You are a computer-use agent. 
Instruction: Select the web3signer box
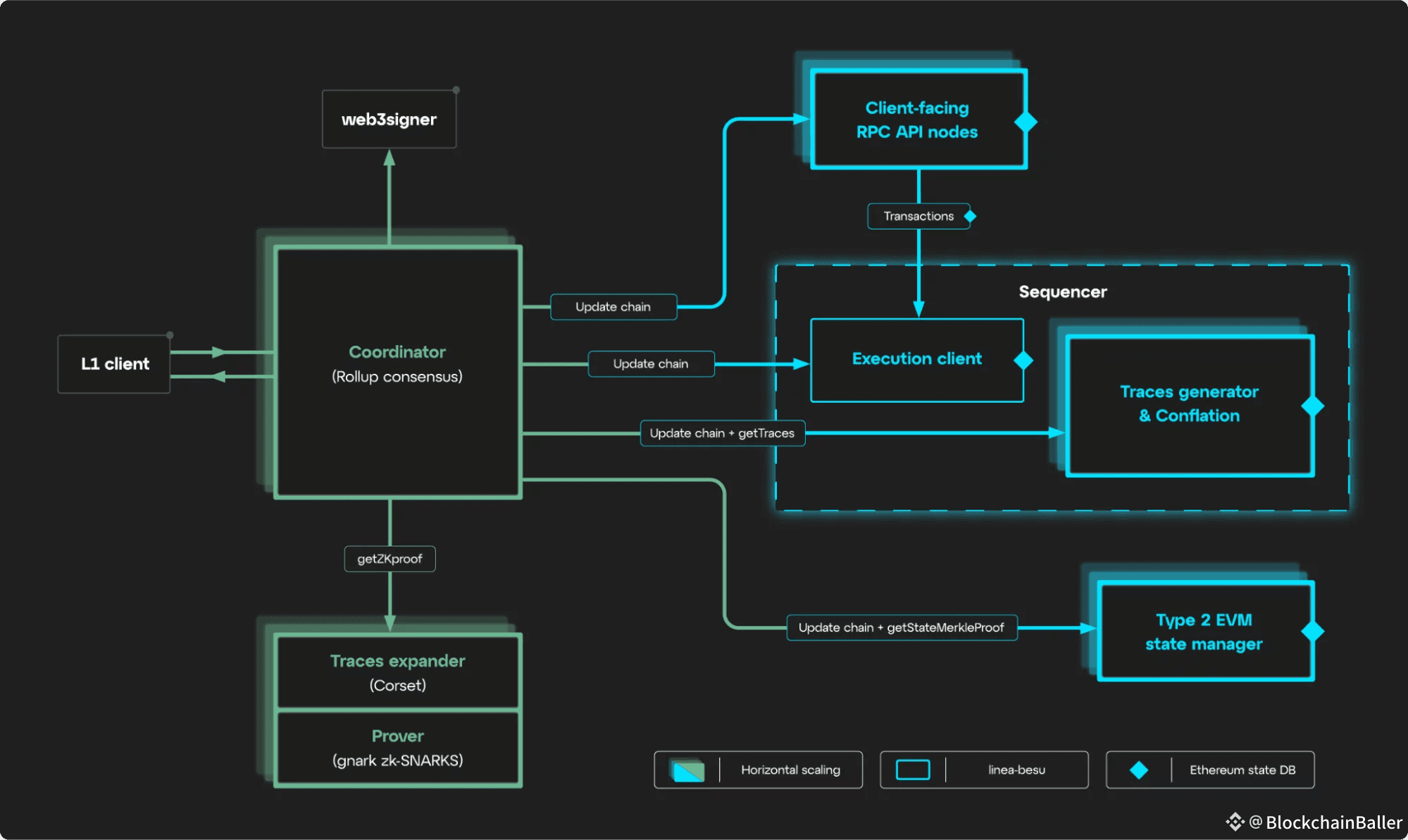389,119
